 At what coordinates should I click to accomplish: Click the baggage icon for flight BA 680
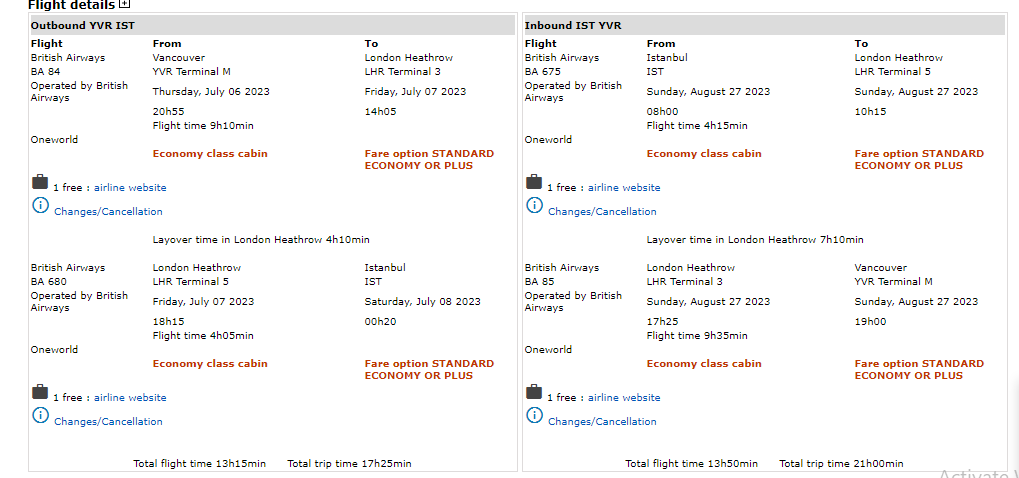point(40,392)
